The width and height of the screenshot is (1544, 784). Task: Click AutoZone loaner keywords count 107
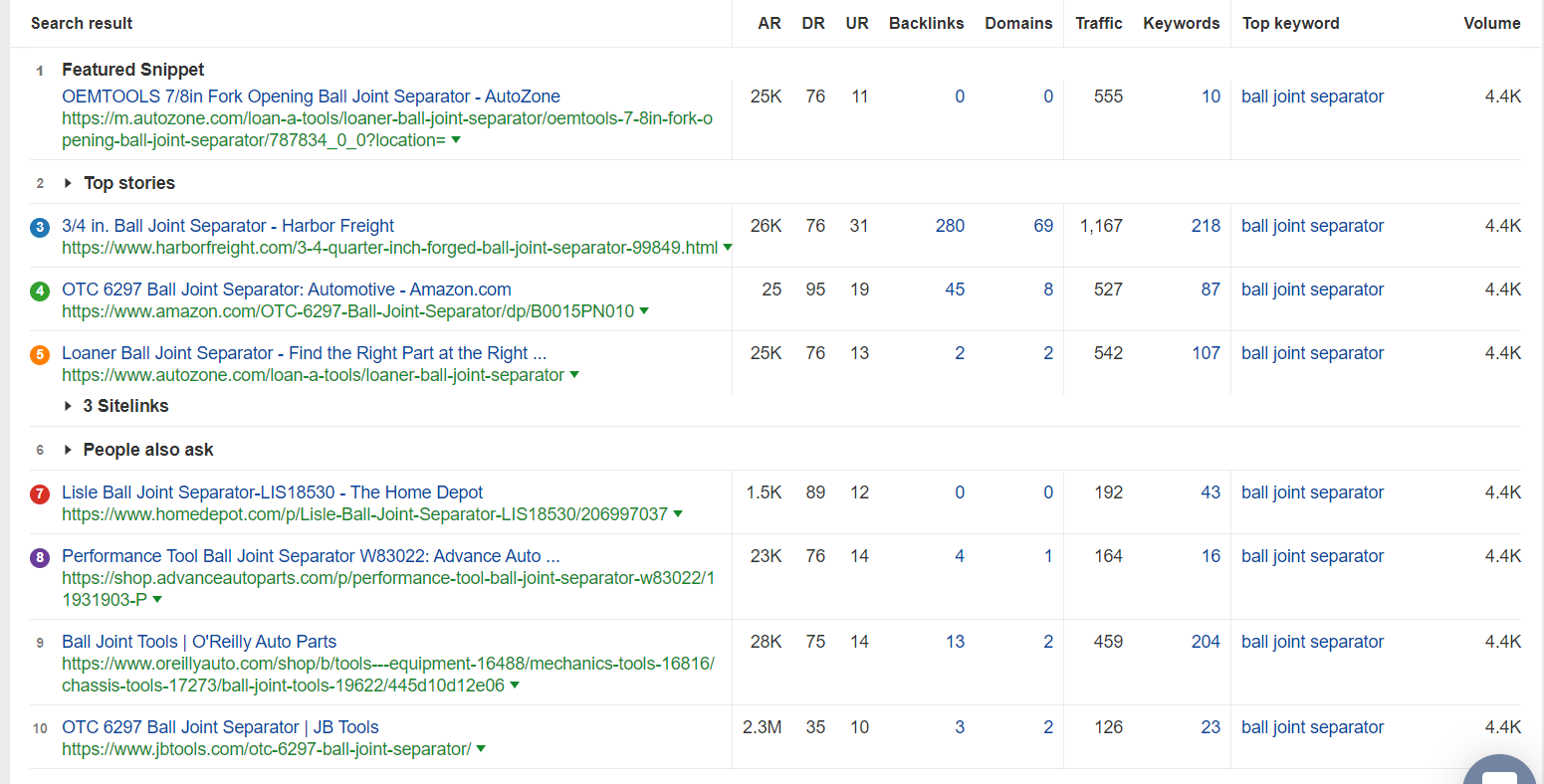tap(1206, 353)
